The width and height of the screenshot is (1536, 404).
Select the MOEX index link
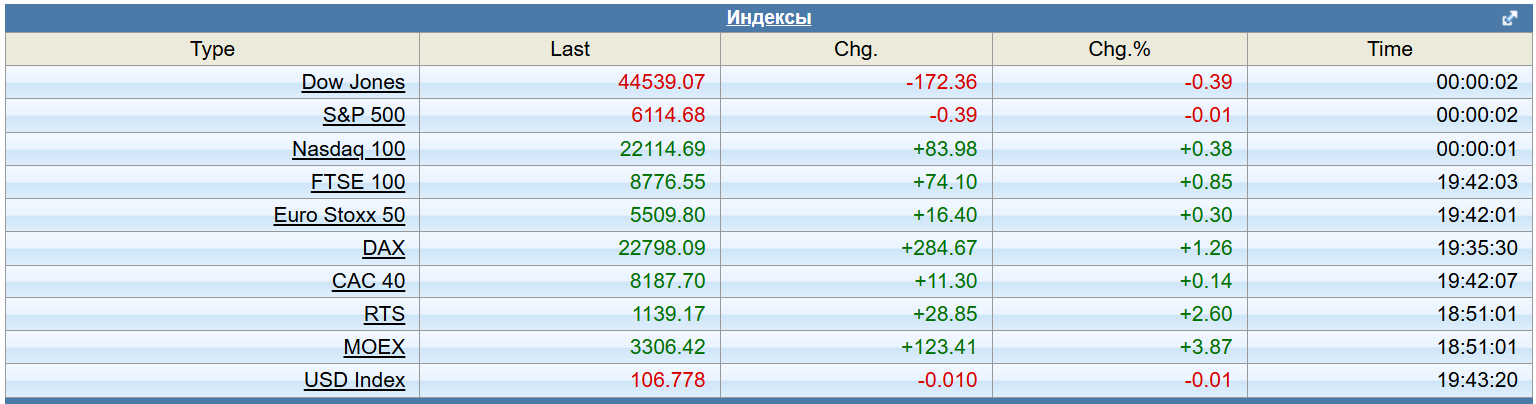374,347
